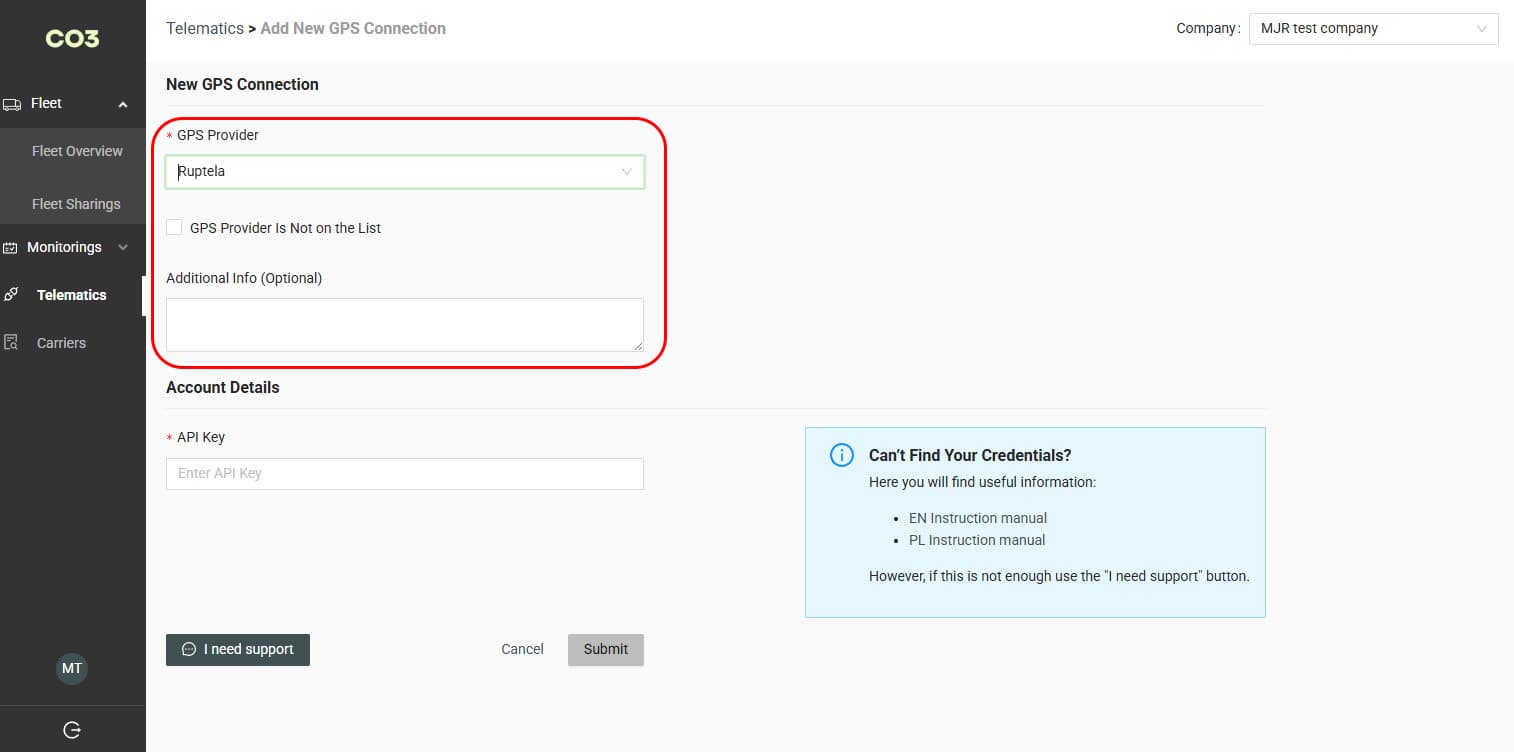Collapse the Fleet sidebar section
The height and width of the screenshot is (752, 1514).
(122, 103)
